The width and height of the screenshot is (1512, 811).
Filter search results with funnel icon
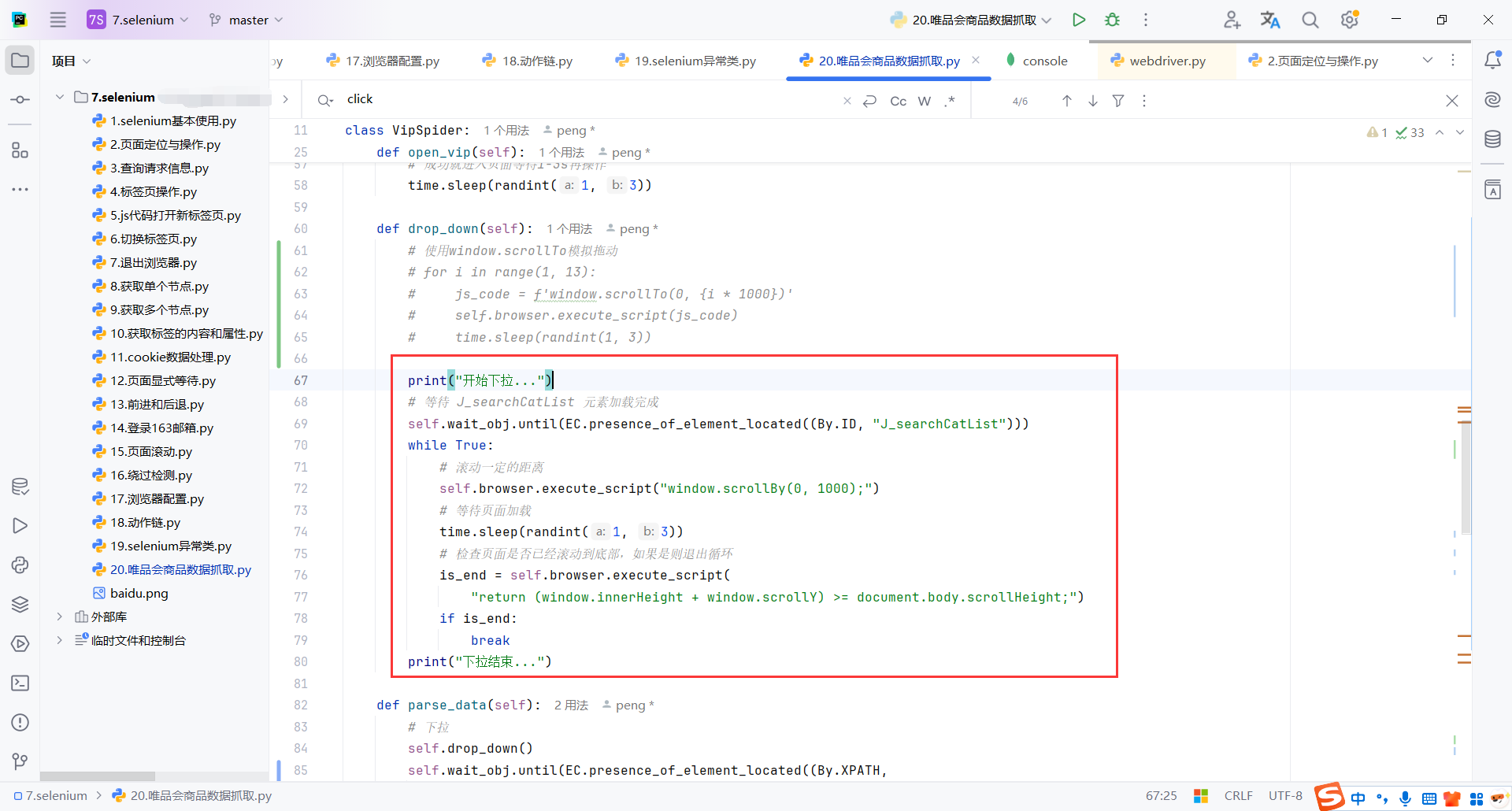[x=1118, y=101]
